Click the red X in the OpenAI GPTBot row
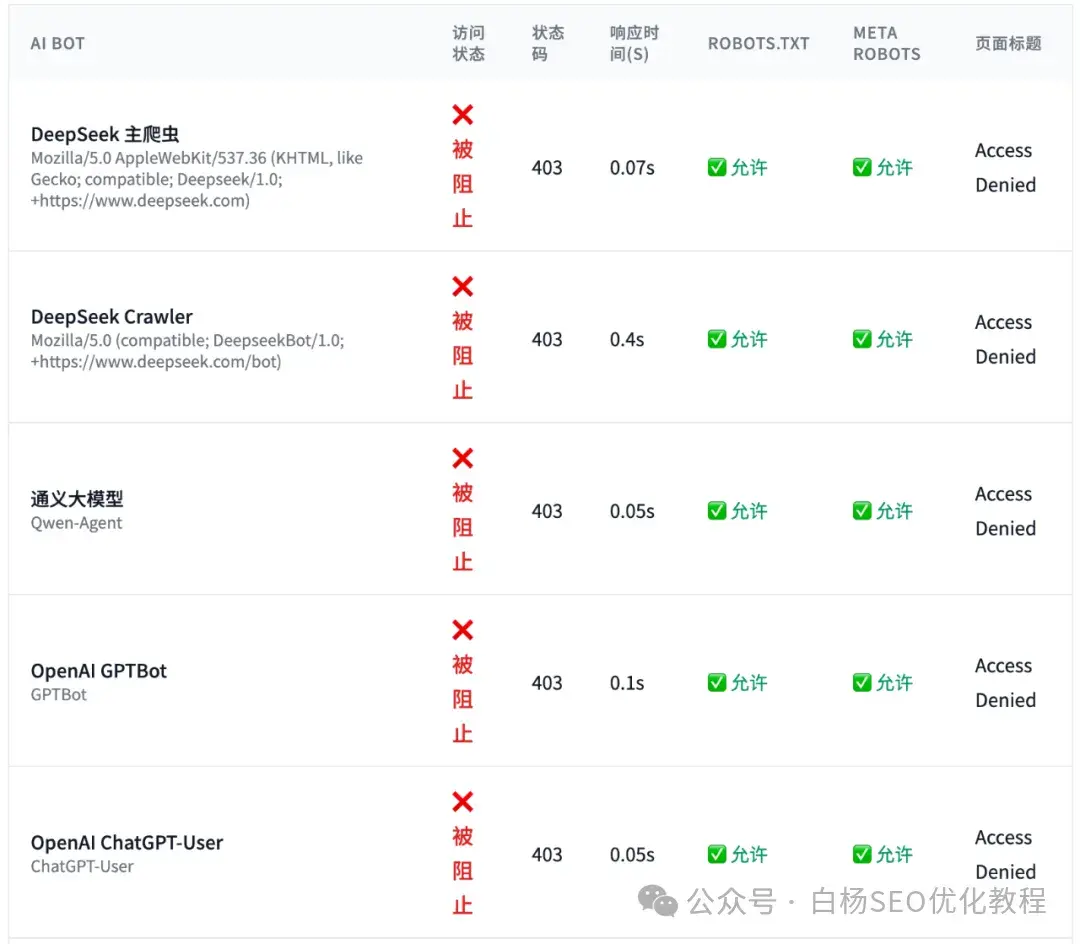The image size is (1080, 944). click(463, 630)
